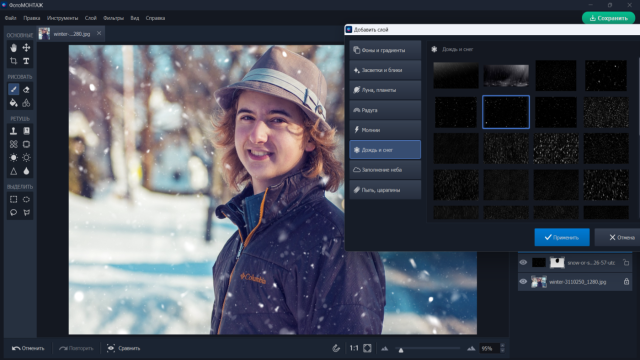
Task: Toggle lock on winter-3110250_1280.jpg layer
Action: tap(626, 281)
